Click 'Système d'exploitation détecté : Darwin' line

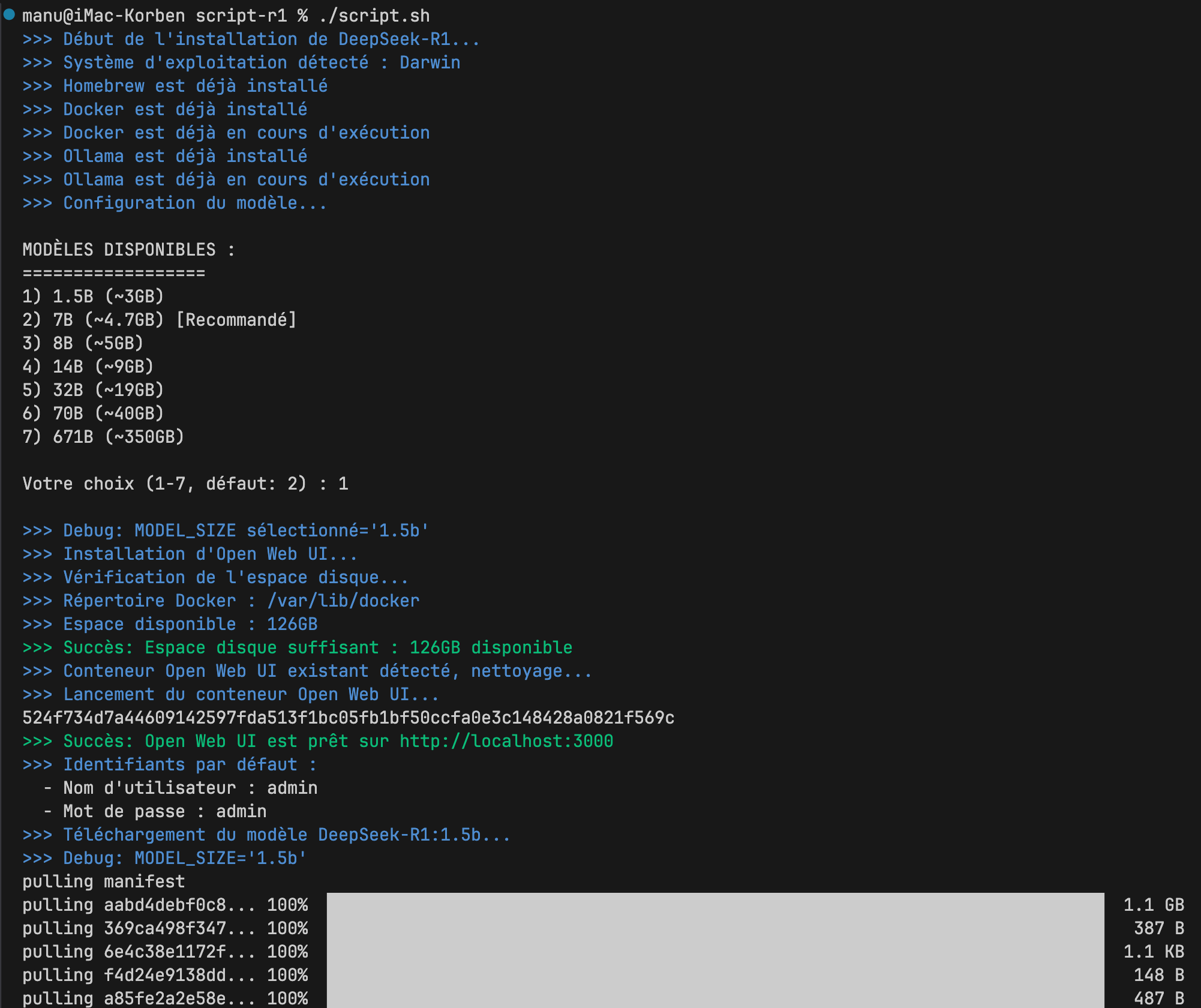coord(241,62)
